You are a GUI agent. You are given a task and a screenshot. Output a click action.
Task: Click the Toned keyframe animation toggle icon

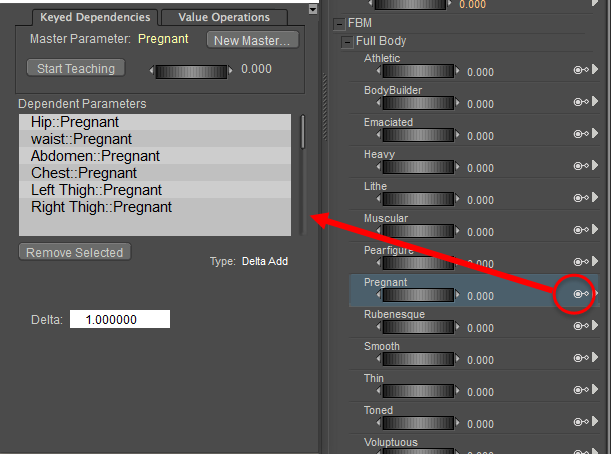pyautogui.click(x=581, y=422)
